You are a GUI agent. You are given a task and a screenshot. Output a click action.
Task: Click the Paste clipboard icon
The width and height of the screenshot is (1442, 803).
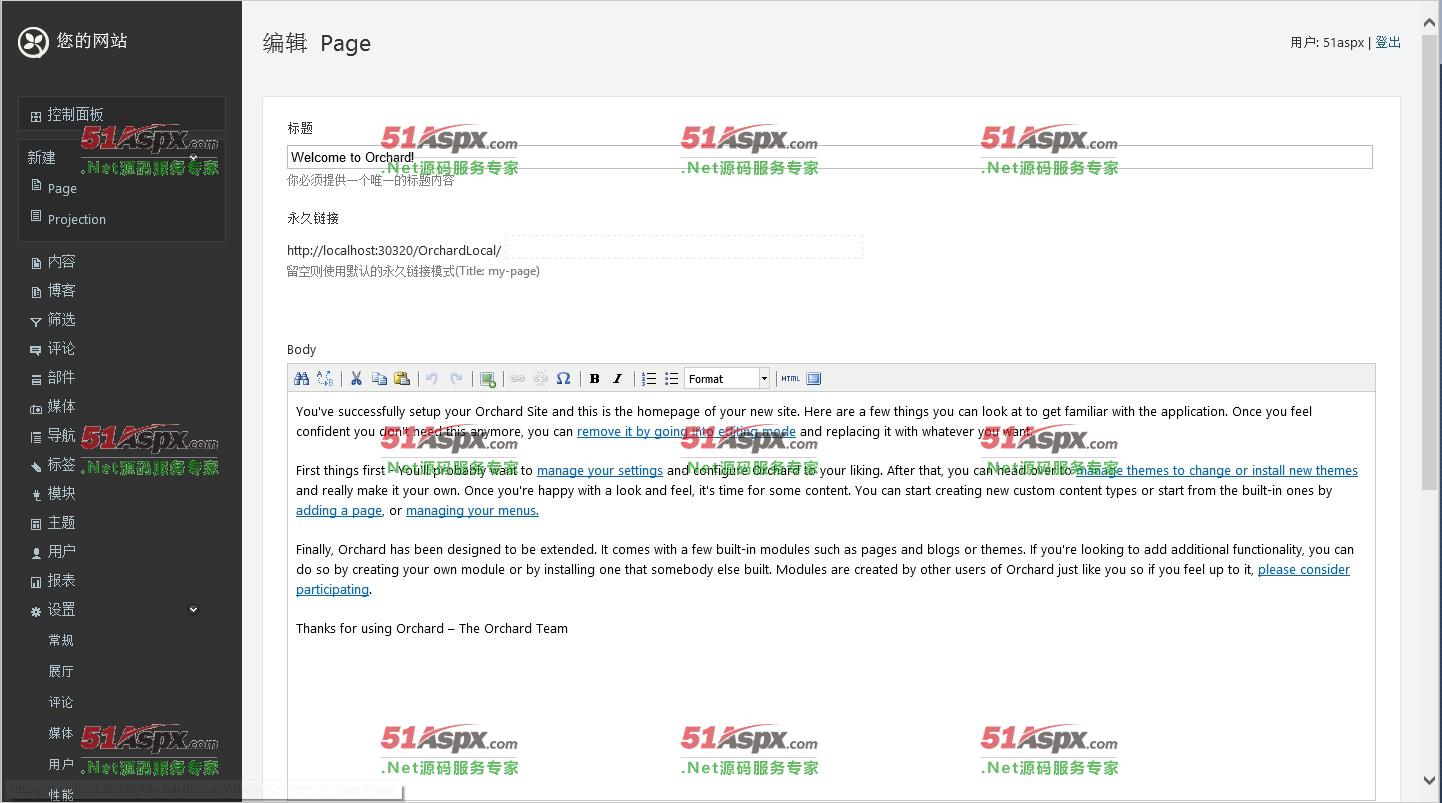[x=402, y=379]
